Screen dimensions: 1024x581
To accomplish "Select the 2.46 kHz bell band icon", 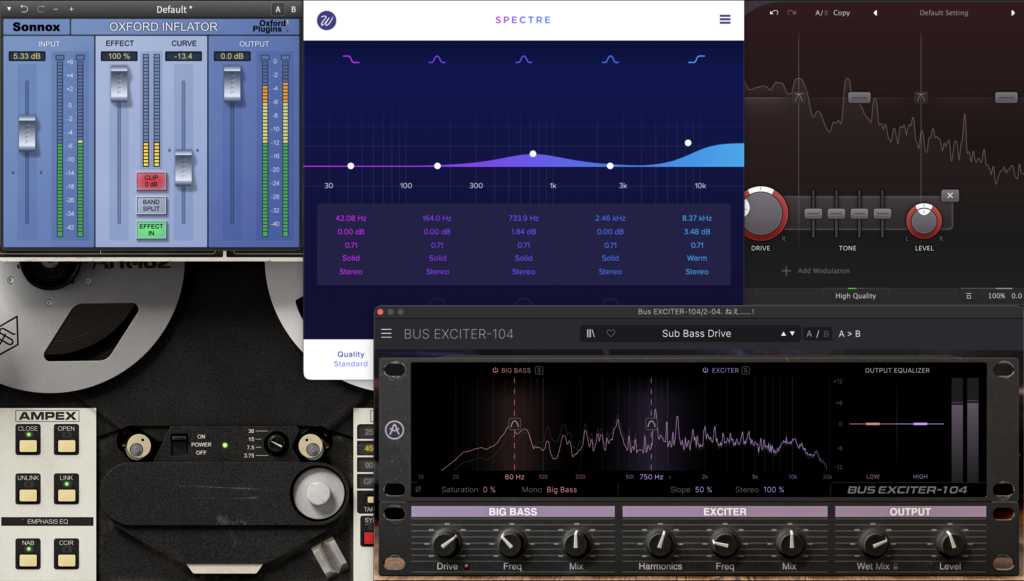I will (610, 59).
